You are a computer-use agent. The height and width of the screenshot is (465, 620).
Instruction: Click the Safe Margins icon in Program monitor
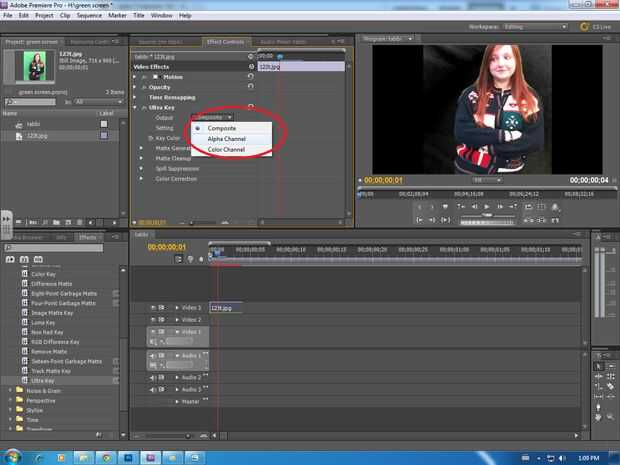pos(541,206)
